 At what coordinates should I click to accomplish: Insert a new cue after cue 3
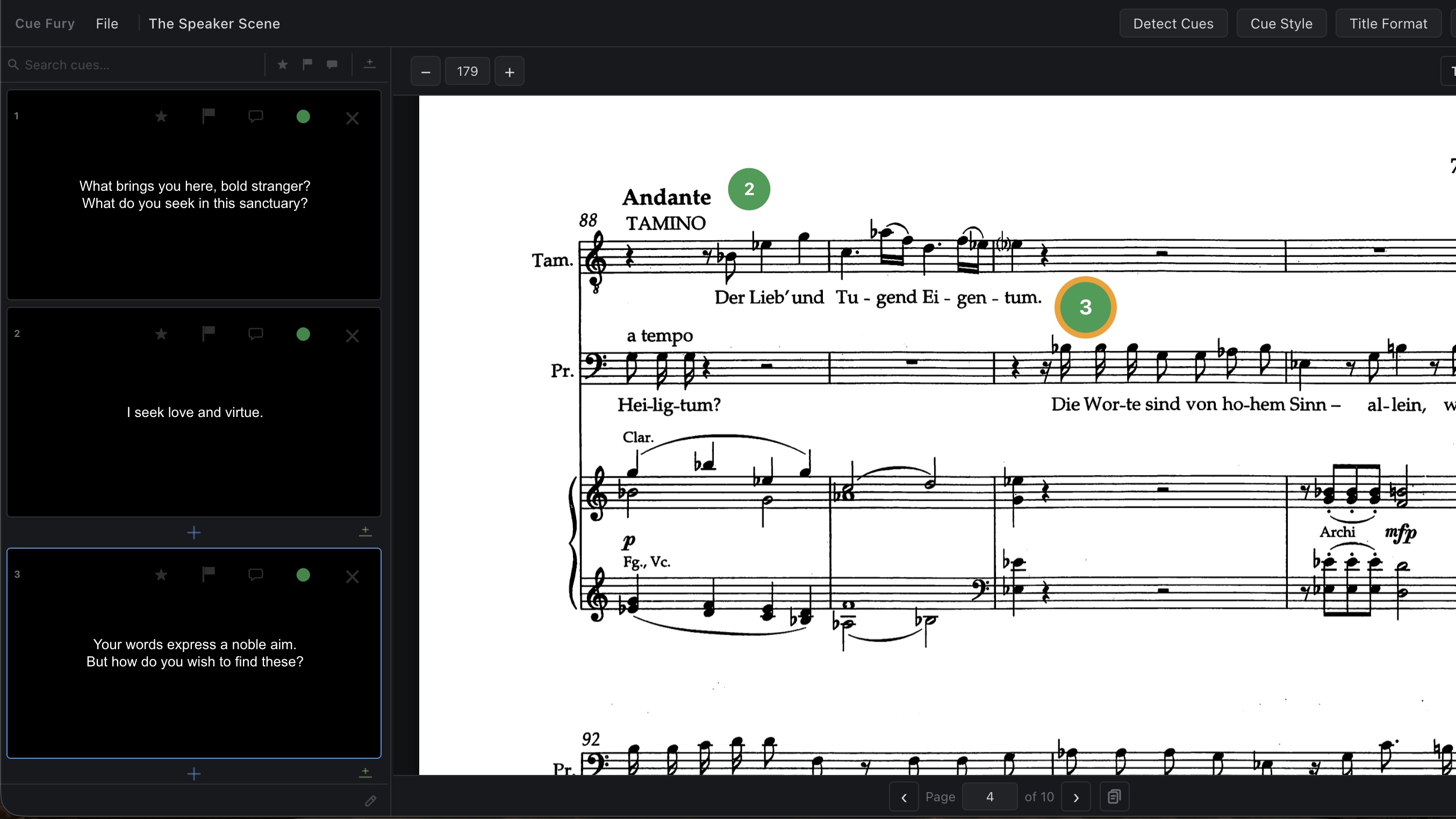pyautogui.click(x=194, y=773)
